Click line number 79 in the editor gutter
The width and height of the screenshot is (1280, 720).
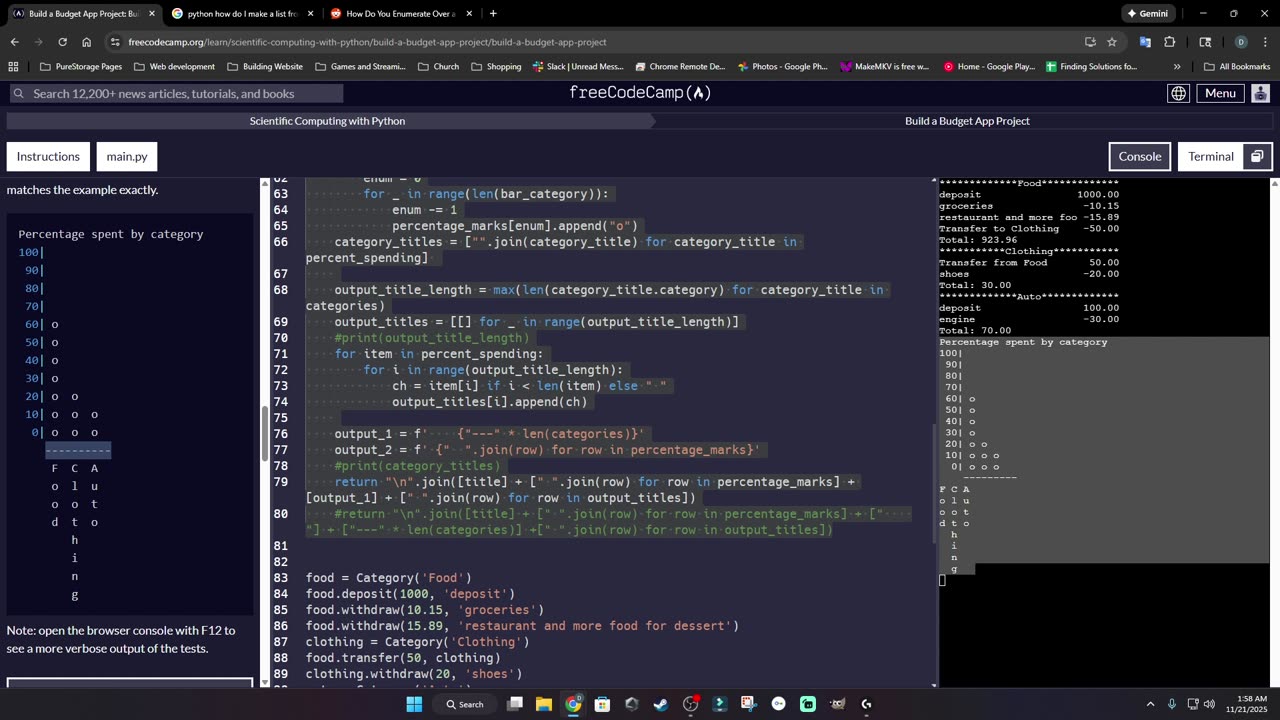(x=280, y=482)
